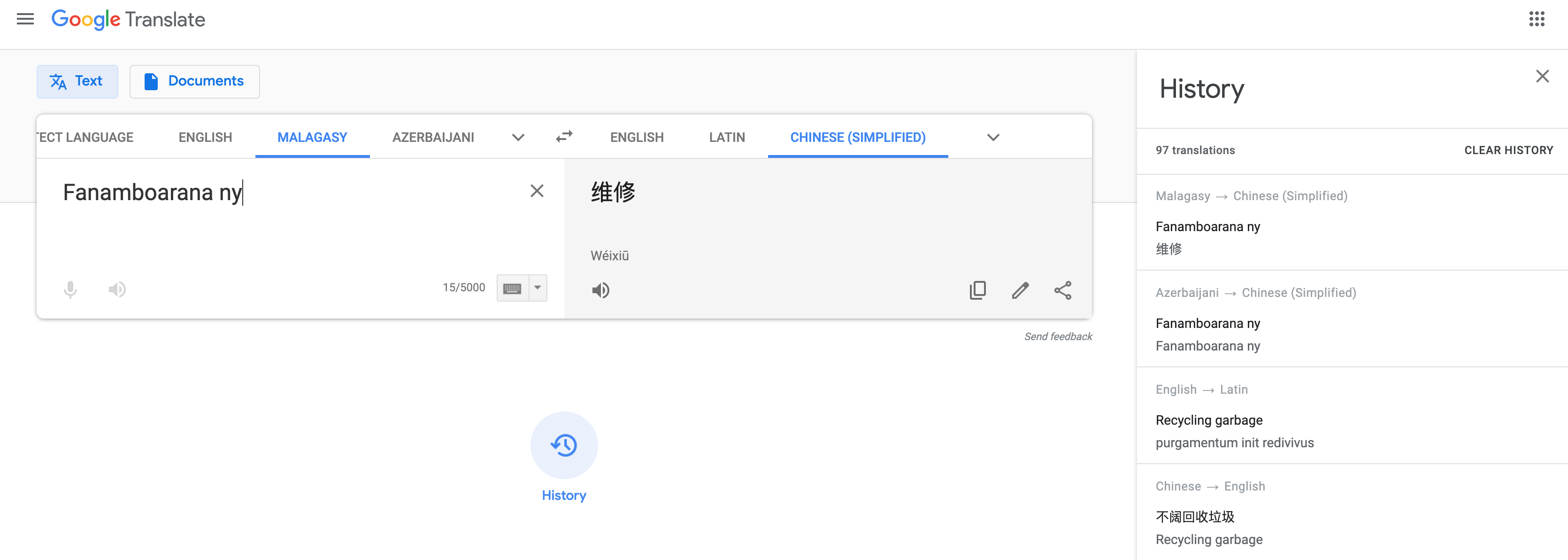The image size is (1568, 560).
Task: Click 不阔回收垃圾 in history
Action: click(1195, 517)
